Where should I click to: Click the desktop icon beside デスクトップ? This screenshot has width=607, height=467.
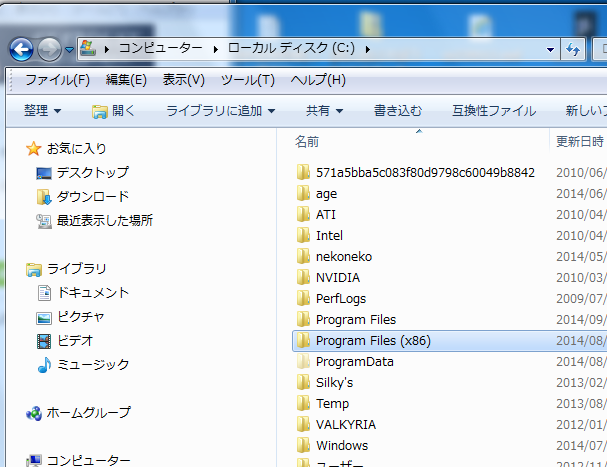[44, 173]
